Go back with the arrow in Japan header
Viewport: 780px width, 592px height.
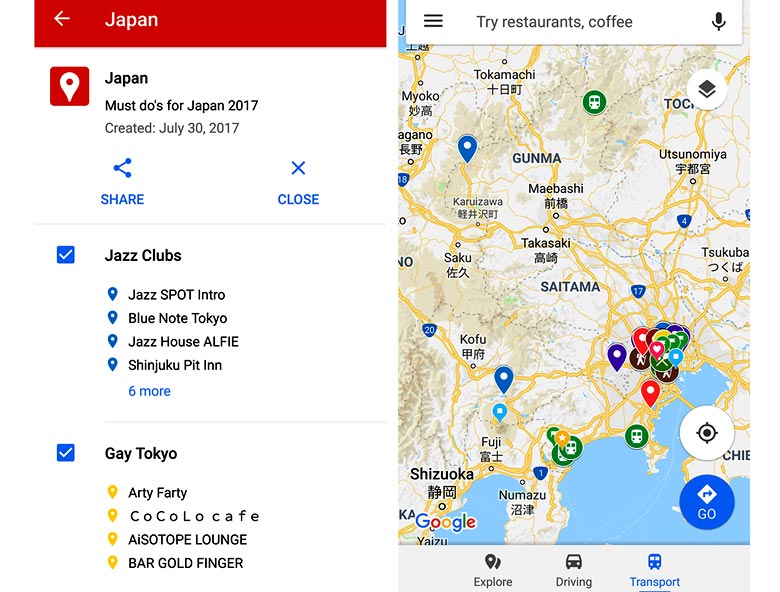(x=62, y=19)
